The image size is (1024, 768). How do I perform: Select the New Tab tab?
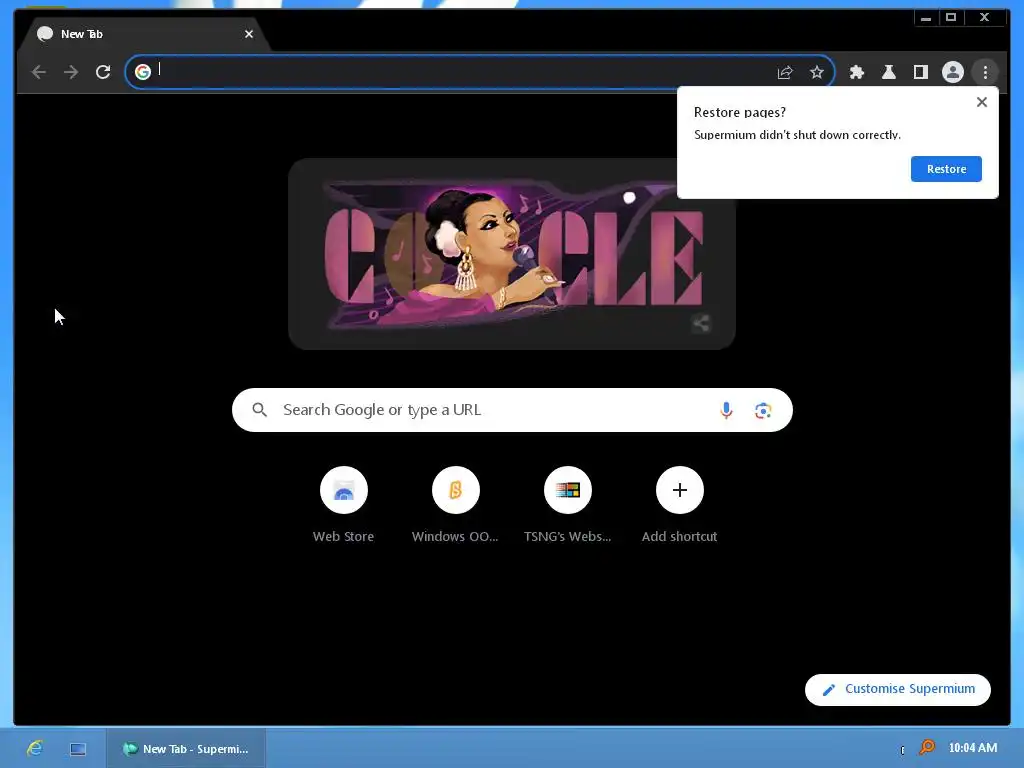tap(144, 34)
